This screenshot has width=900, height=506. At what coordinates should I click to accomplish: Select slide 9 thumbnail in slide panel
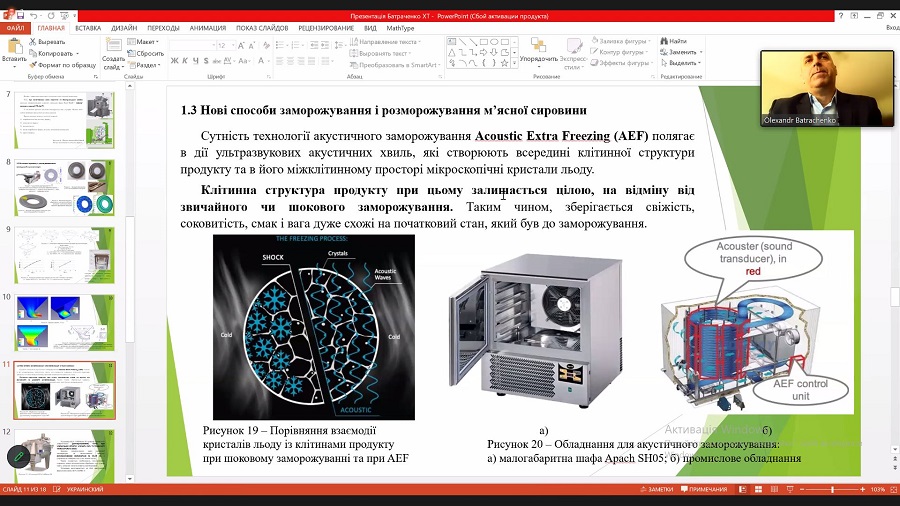[64, 255]
